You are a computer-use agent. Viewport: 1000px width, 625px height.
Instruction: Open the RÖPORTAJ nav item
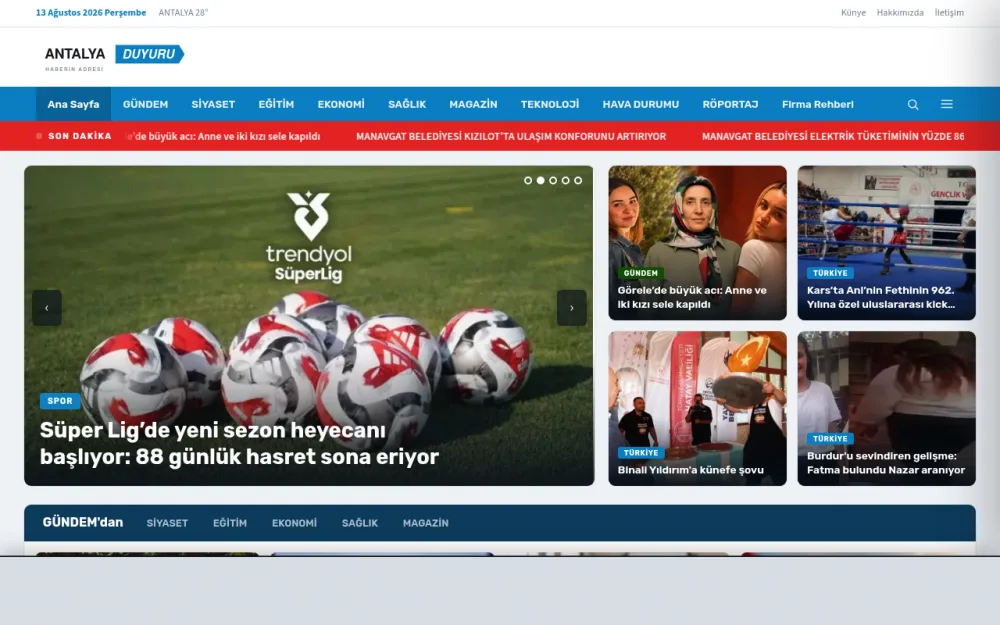click(730, 104)
